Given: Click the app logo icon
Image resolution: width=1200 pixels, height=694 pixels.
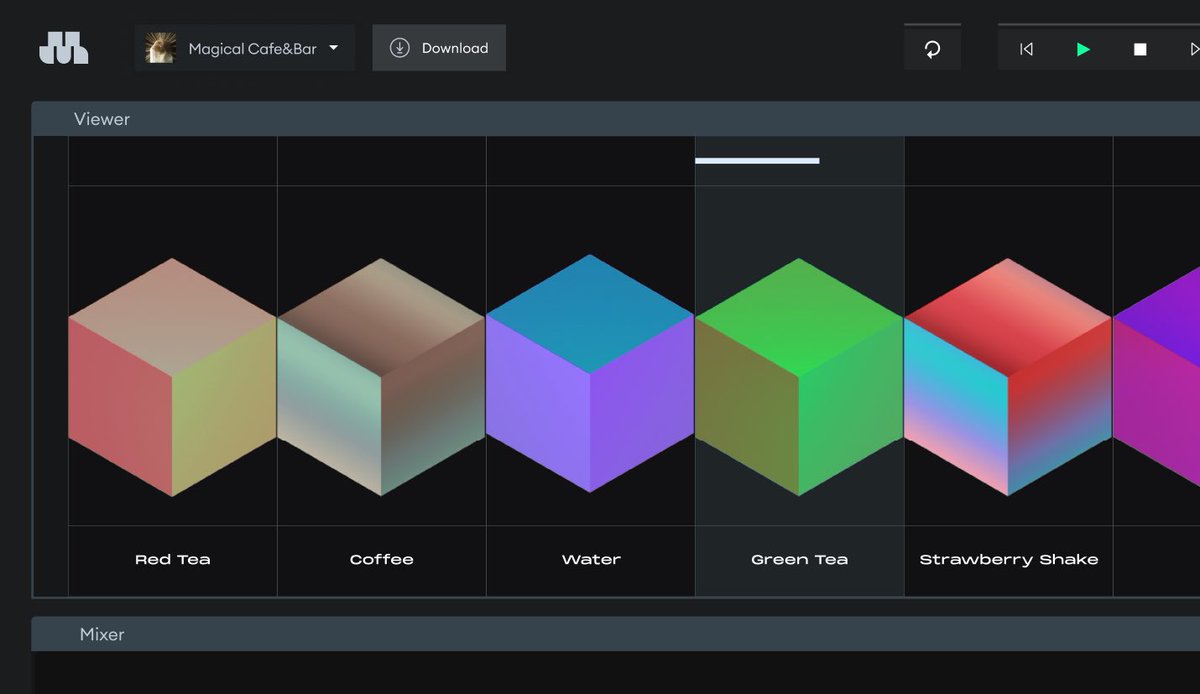Looking at the screenshot, I should 63,48.
